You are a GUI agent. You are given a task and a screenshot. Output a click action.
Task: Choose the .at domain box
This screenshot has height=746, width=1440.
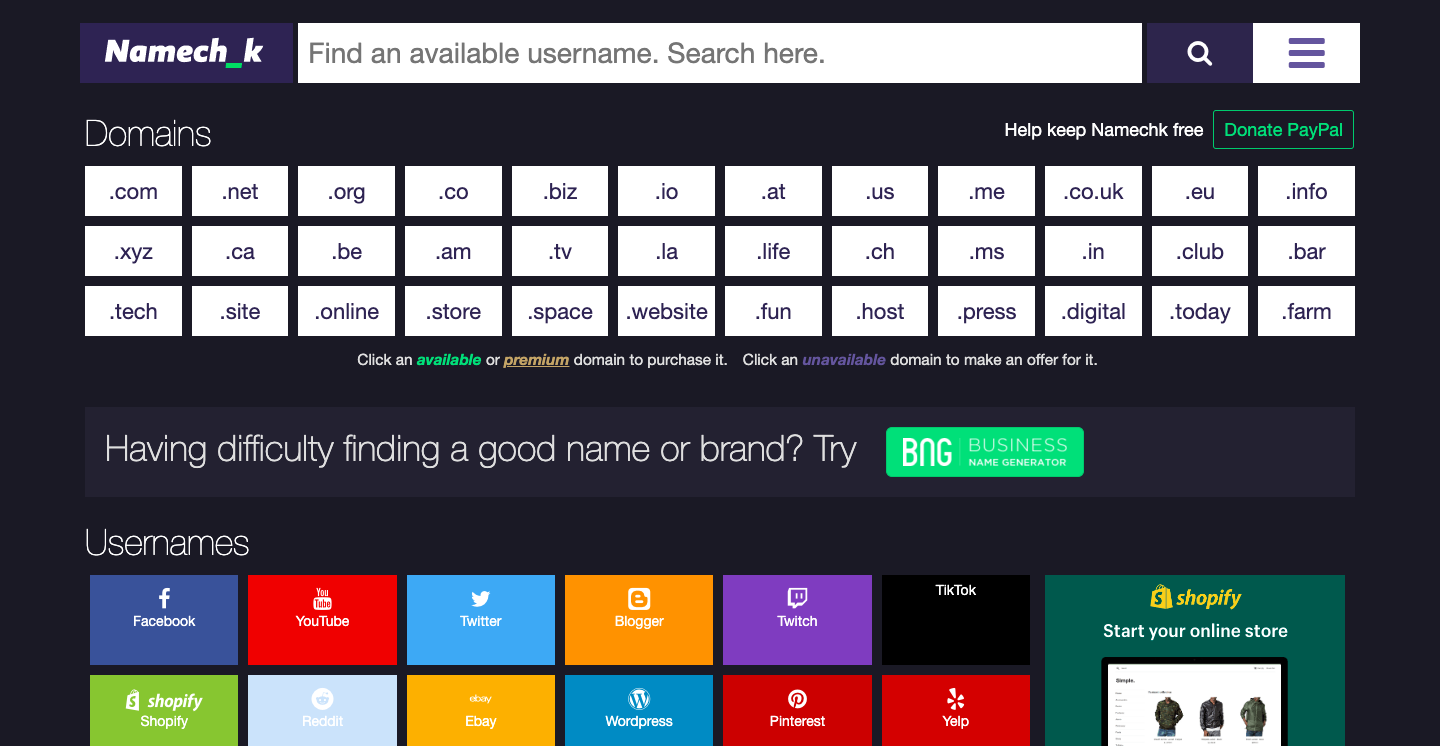tap(773, 191)
